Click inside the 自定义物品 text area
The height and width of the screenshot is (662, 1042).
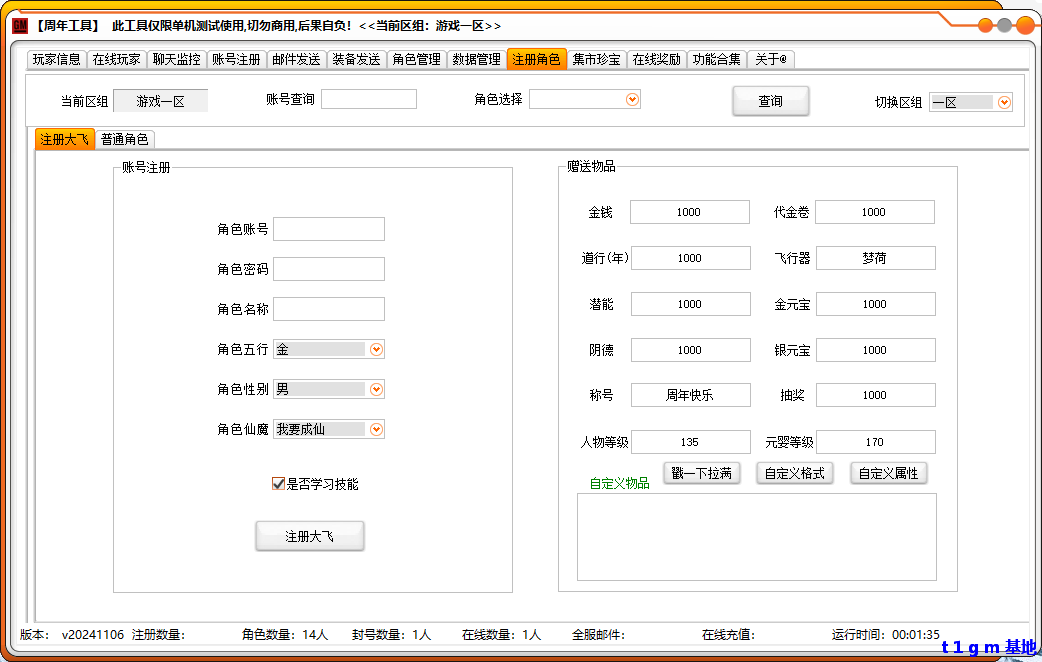pyautogui.click(x=756, y=537)
